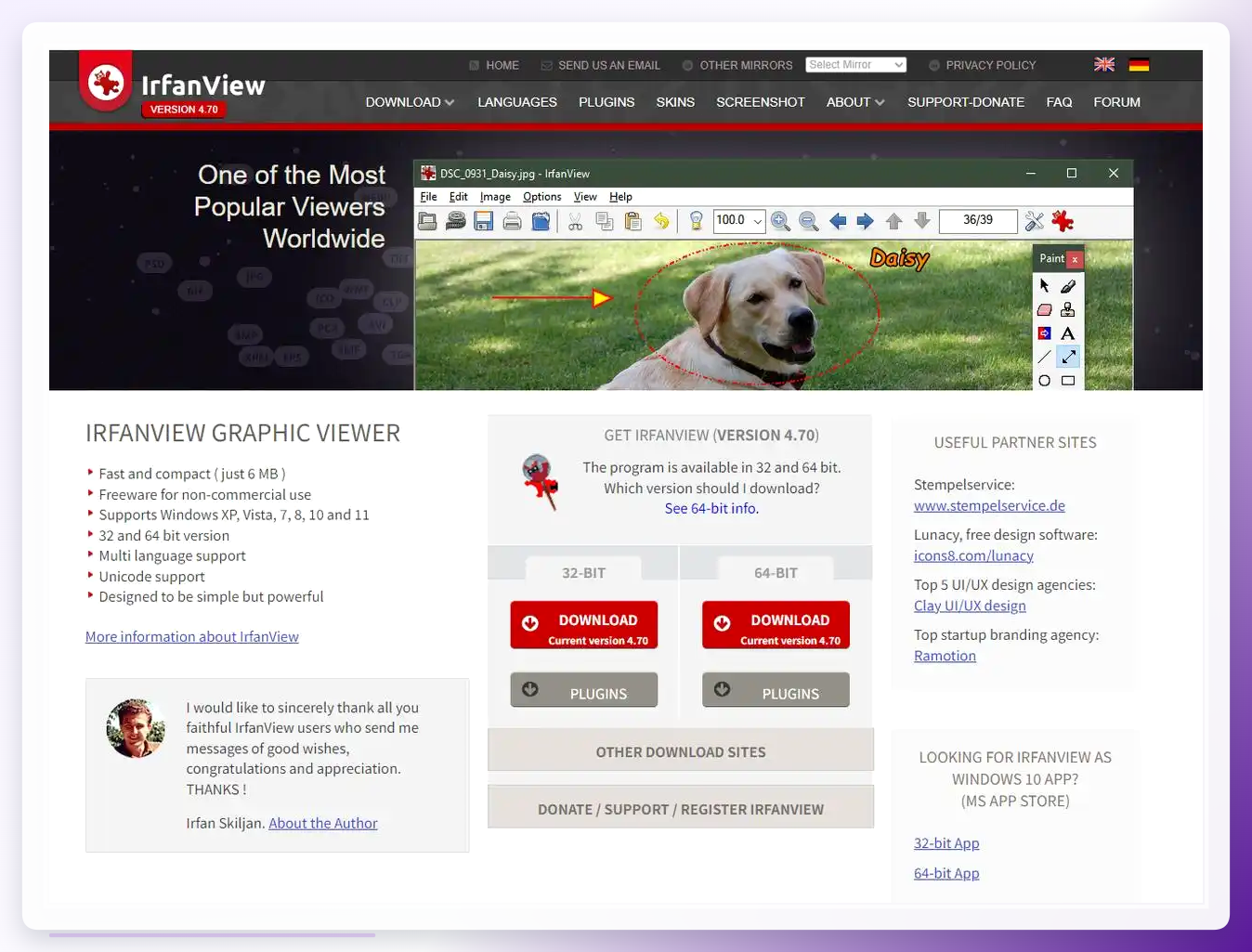Download the 32-bit version 4.70
Screen dimensions: 1252x952
click(583, 625)
